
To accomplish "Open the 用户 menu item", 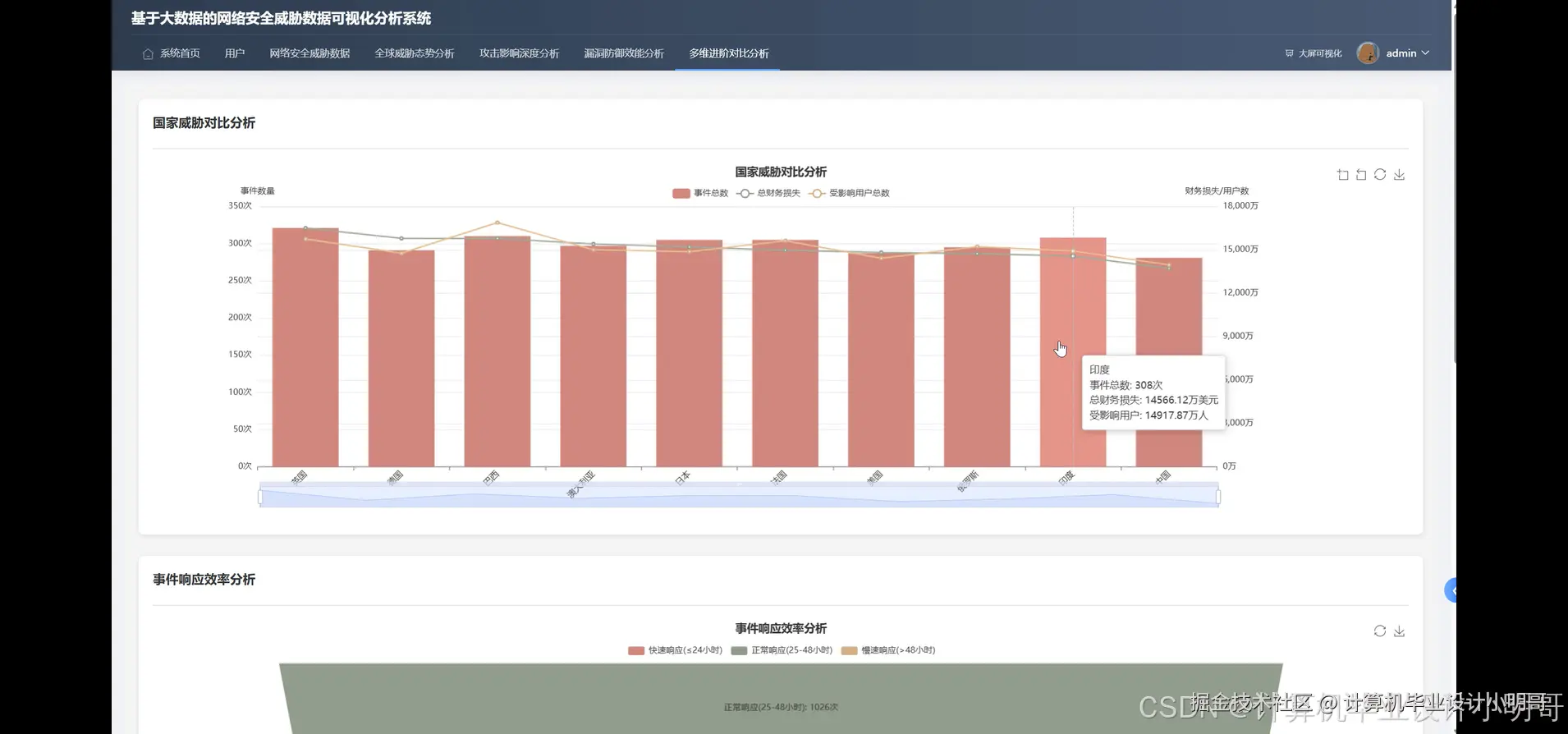I will (x=235, y=53).
